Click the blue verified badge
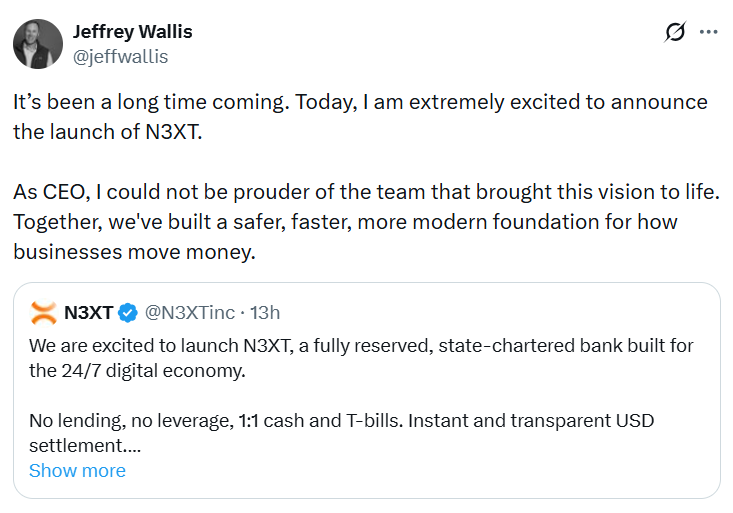Image resolution: width=733 pixels, height=513 pixels. pos(128,313)
